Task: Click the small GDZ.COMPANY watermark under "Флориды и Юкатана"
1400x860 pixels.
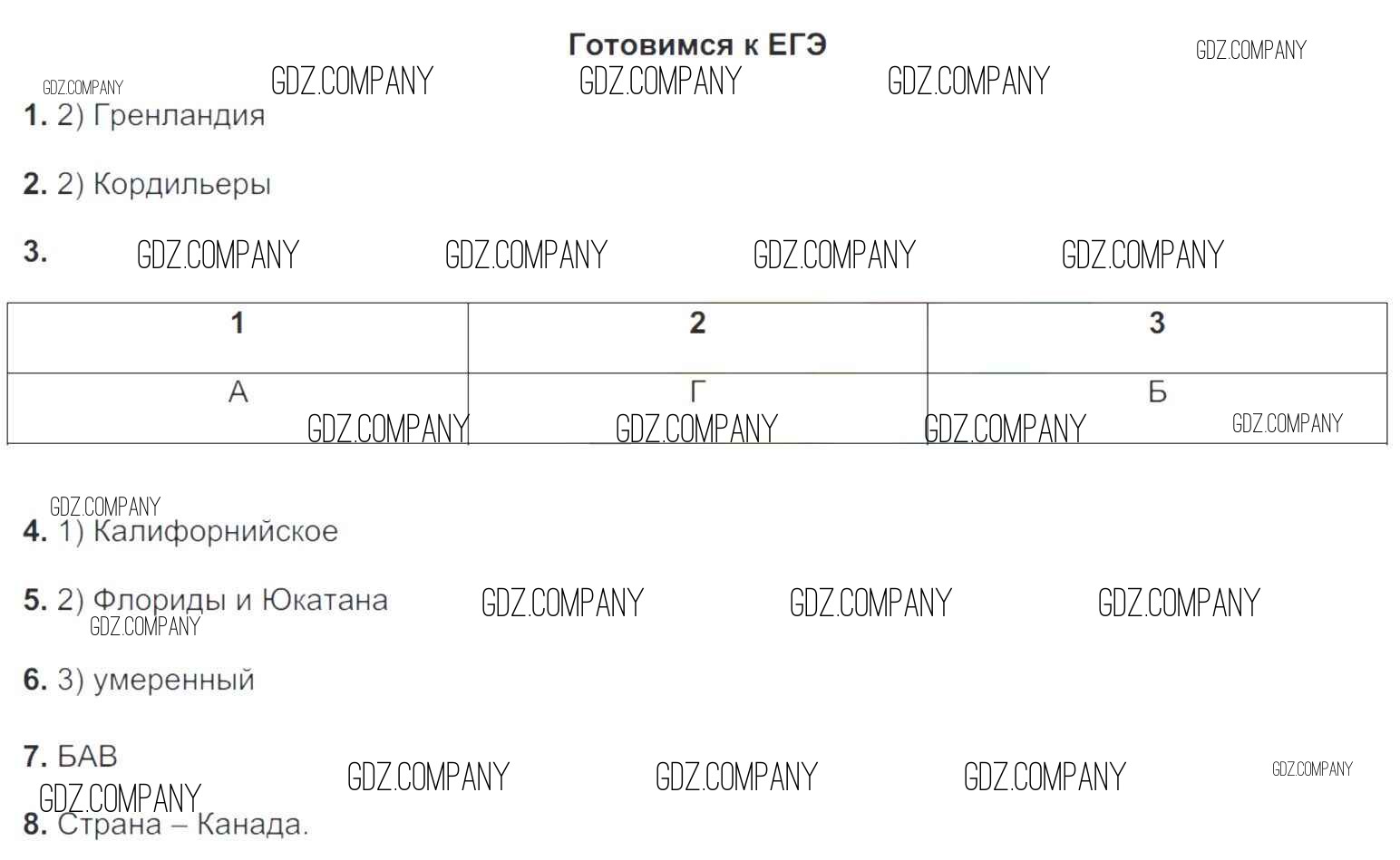Action: click(x=145, y=626)
